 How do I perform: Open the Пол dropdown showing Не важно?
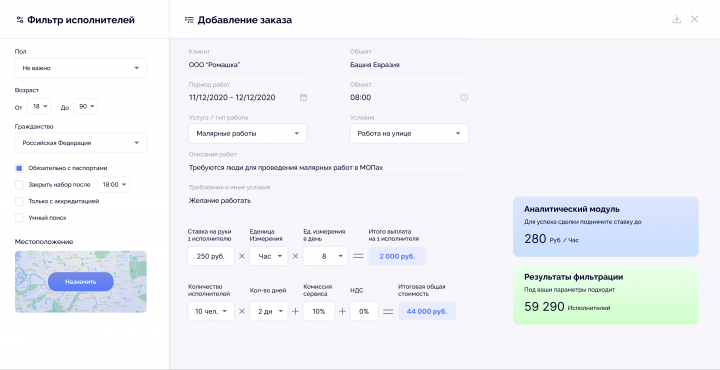point(81,68)
